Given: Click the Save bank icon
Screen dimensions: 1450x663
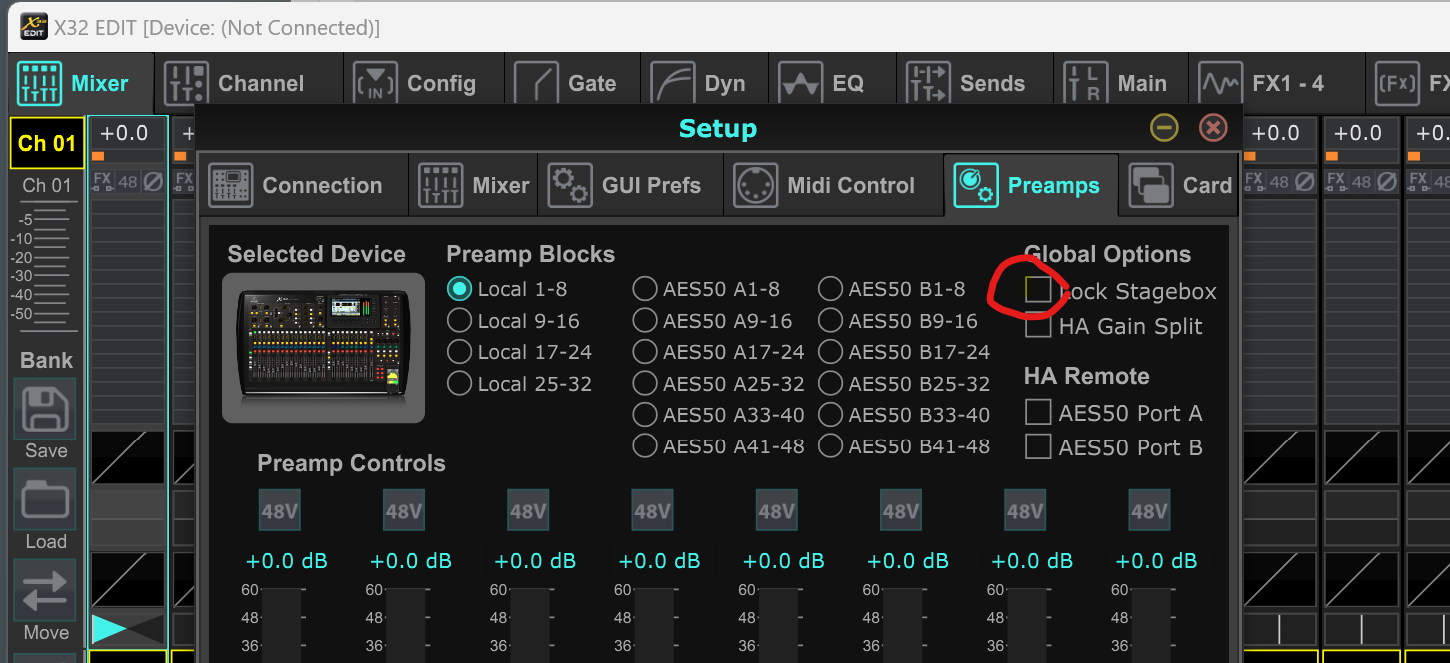Looking at the screenshot, I should (45, 409).
